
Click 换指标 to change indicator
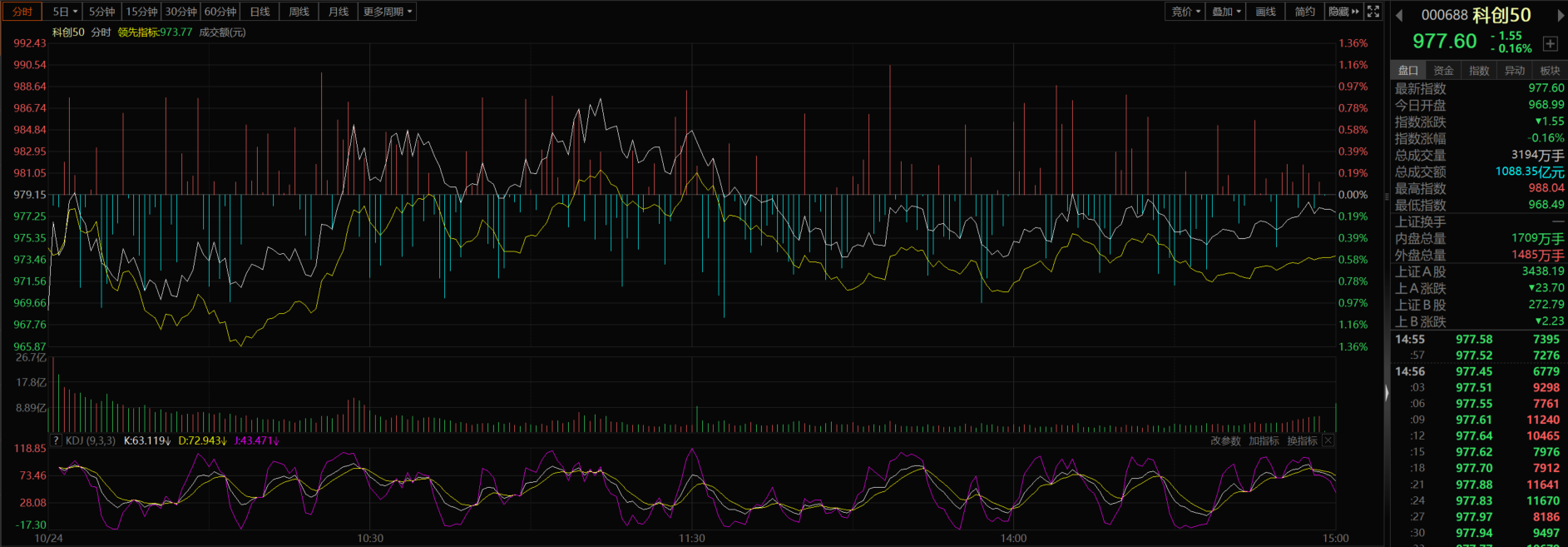(1302, 440)
